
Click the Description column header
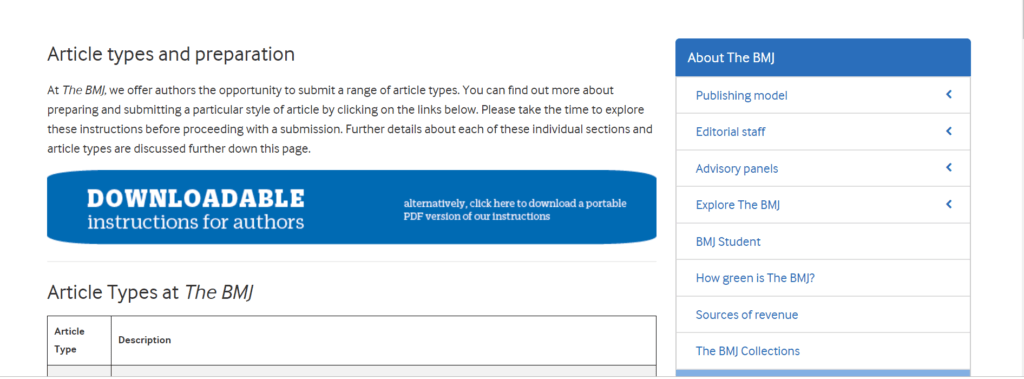144,340
